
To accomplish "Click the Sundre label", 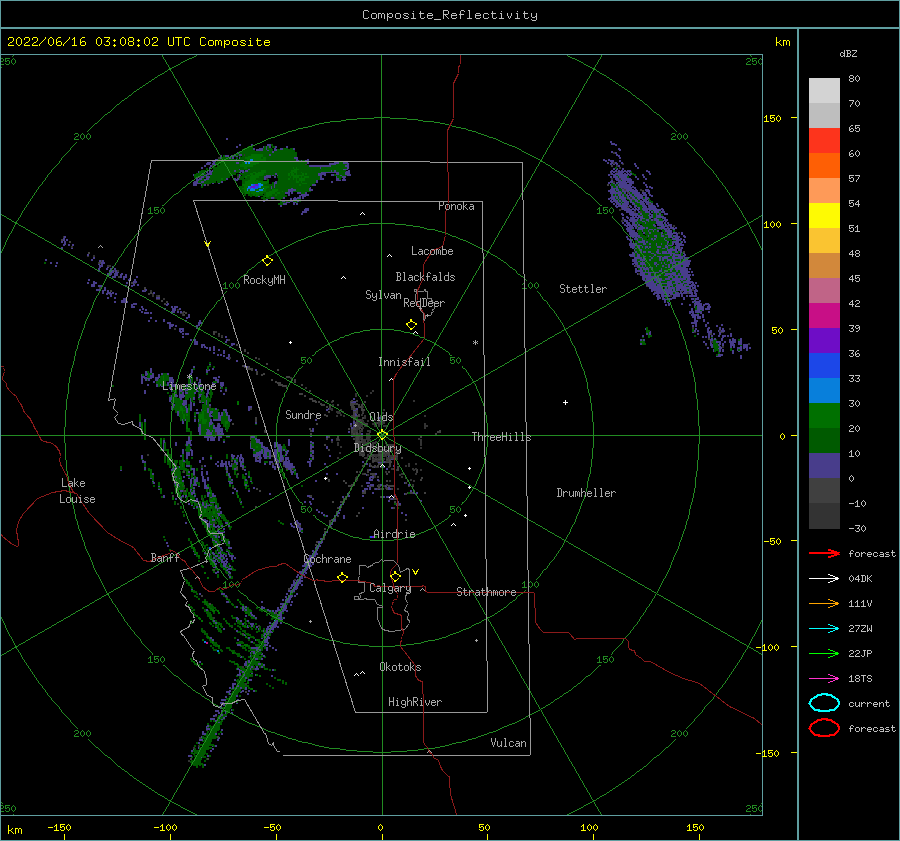I will click(x=303, y=415).
